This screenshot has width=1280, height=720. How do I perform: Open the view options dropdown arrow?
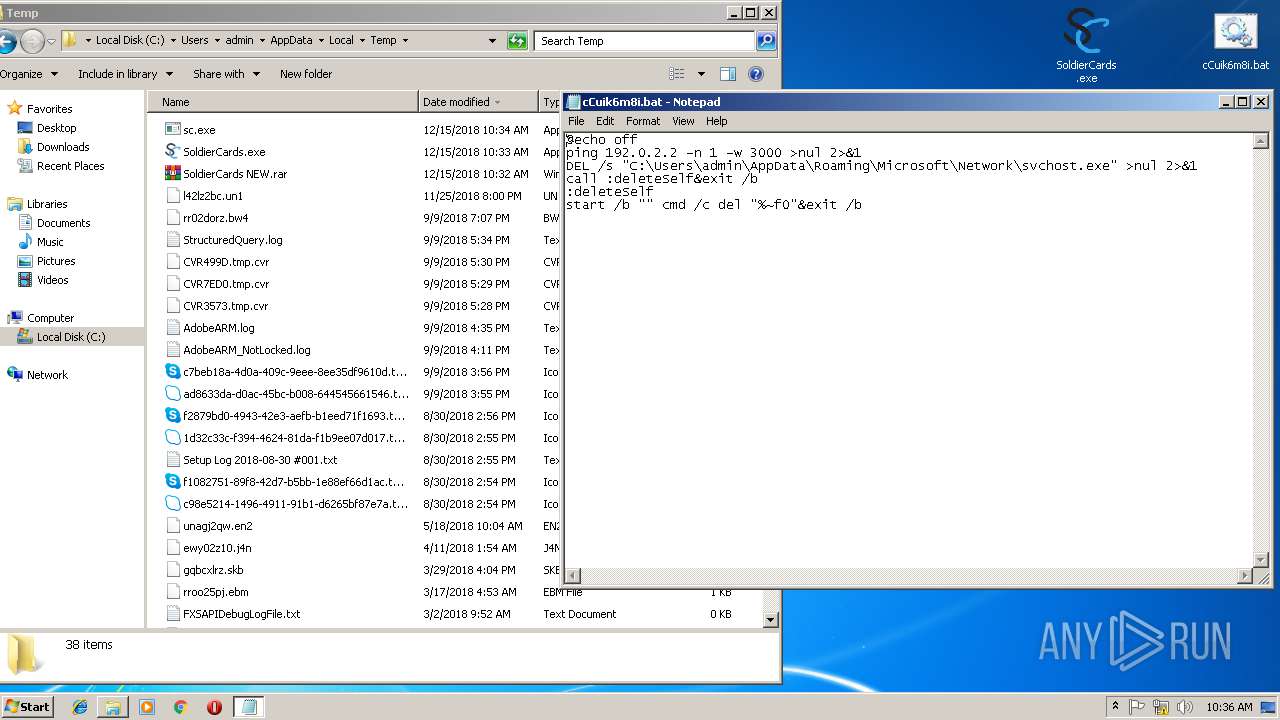[701, 74]
